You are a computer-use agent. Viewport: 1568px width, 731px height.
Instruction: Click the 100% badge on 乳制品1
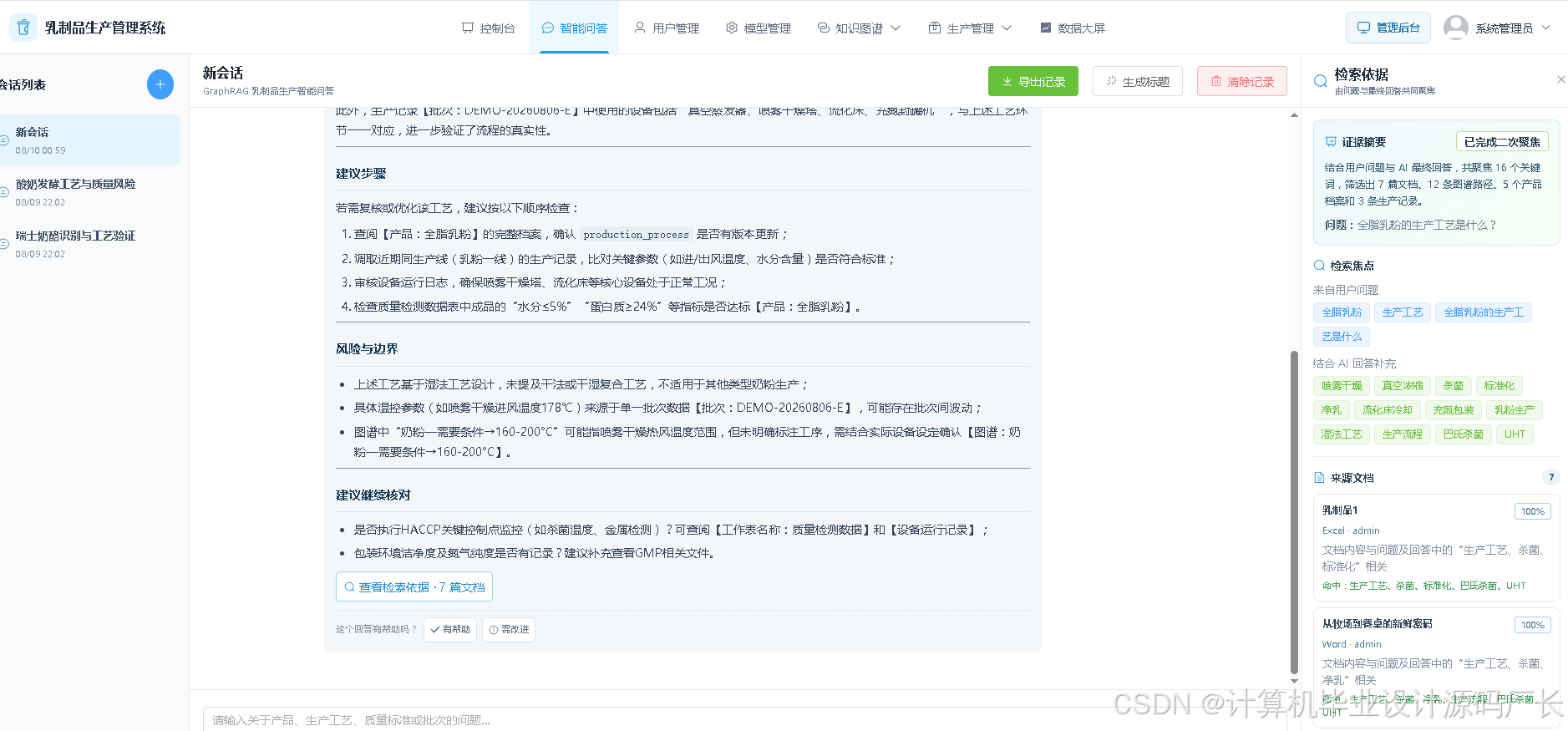(x=1533, y=511)
